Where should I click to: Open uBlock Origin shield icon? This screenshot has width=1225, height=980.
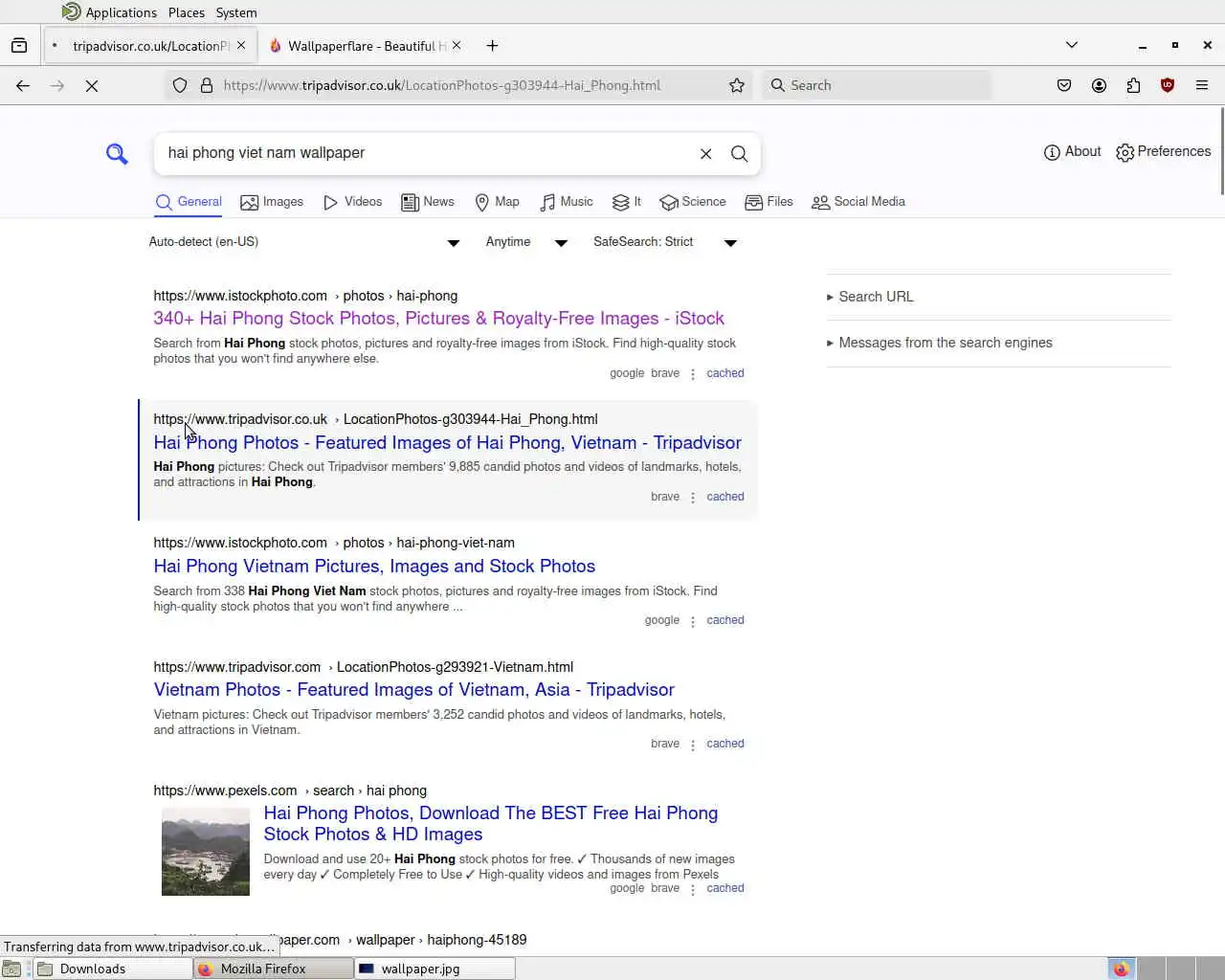(x=1168, y=85)
